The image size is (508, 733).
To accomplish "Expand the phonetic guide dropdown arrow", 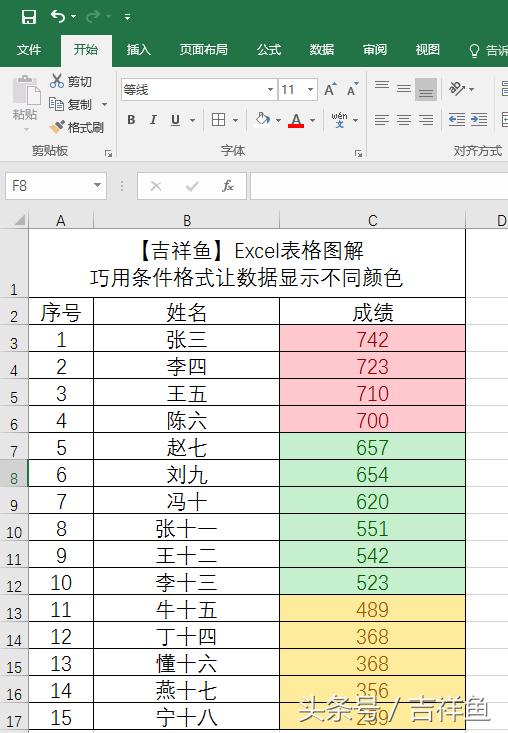I will pos(356,120).
